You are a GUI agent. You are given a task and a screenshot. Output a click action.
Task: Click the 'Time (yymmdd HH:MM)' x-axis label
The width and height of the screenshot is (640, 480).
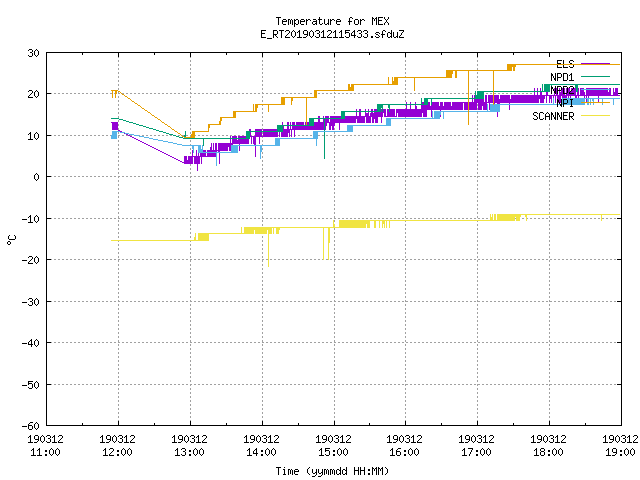coord(332,471)
